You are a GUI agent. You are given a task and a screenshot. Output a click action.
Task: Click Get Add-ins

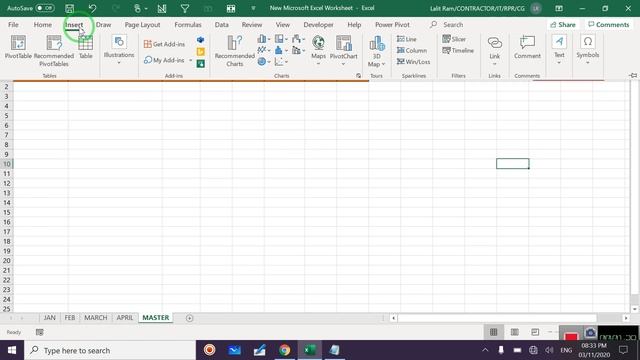coord(164,44)
